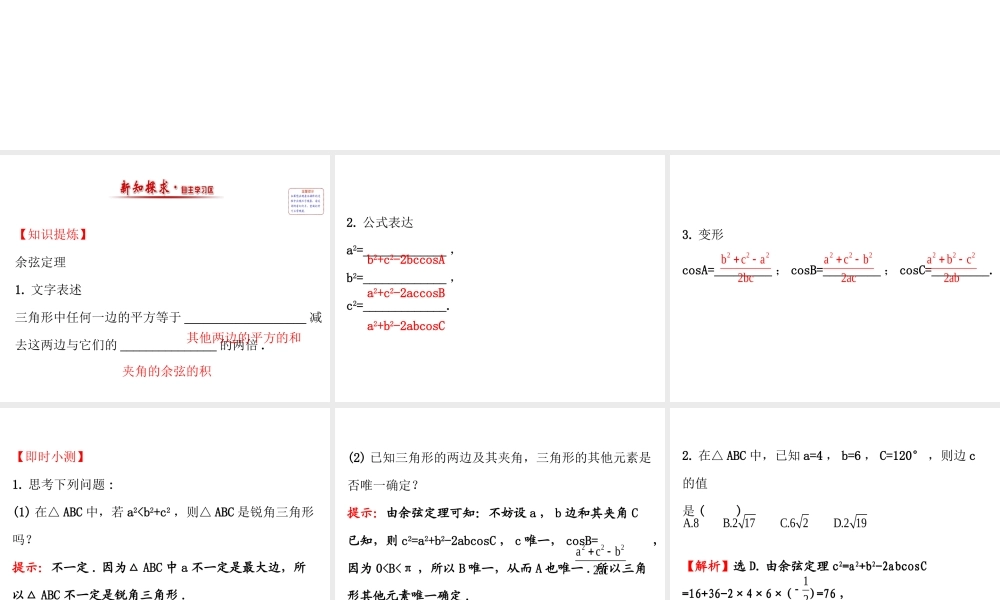Choose option D.2√19 as the answer

click(x=849, y=521)
